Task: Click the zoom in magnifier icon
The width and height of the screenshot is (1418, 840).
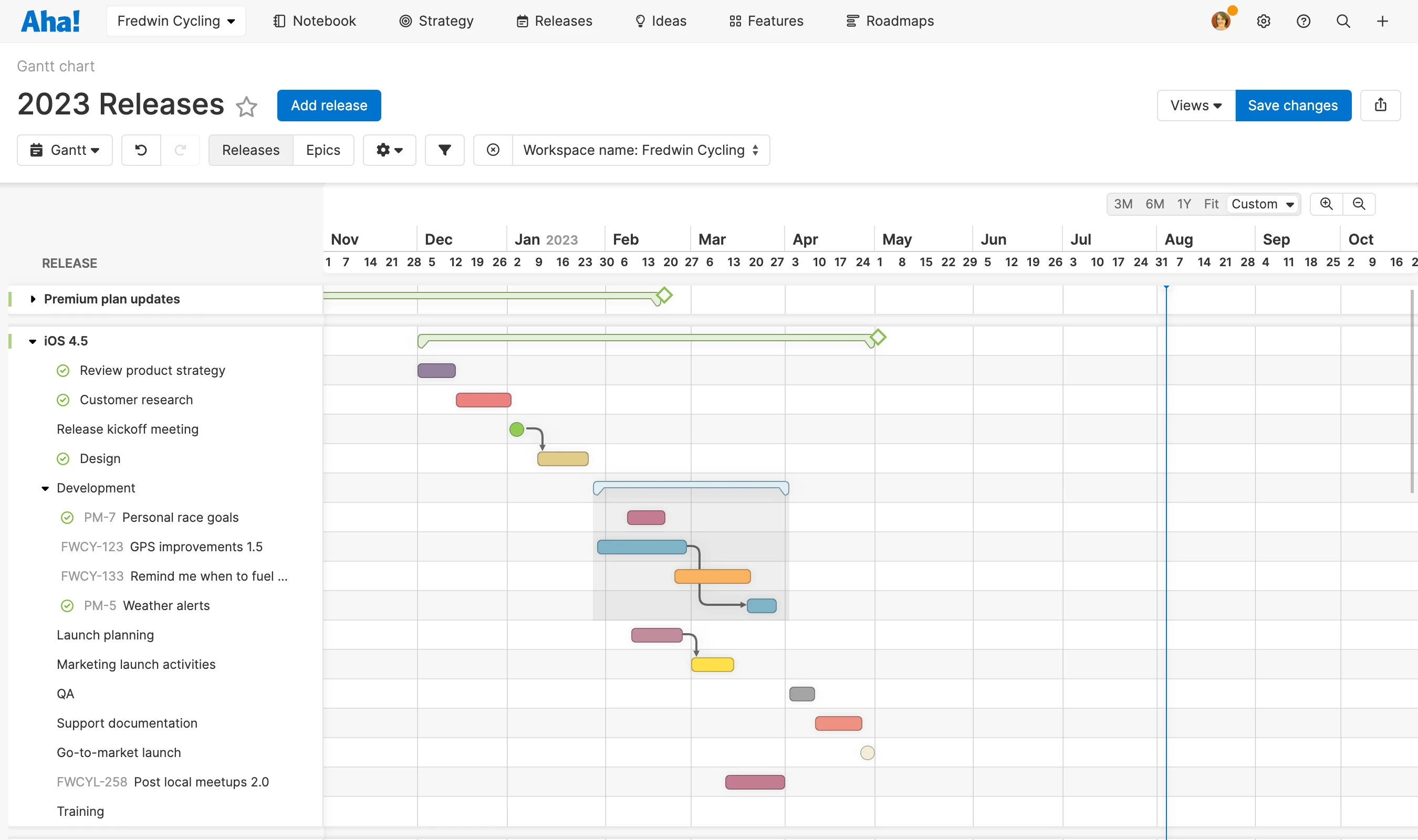Action: click(1326, 204)
